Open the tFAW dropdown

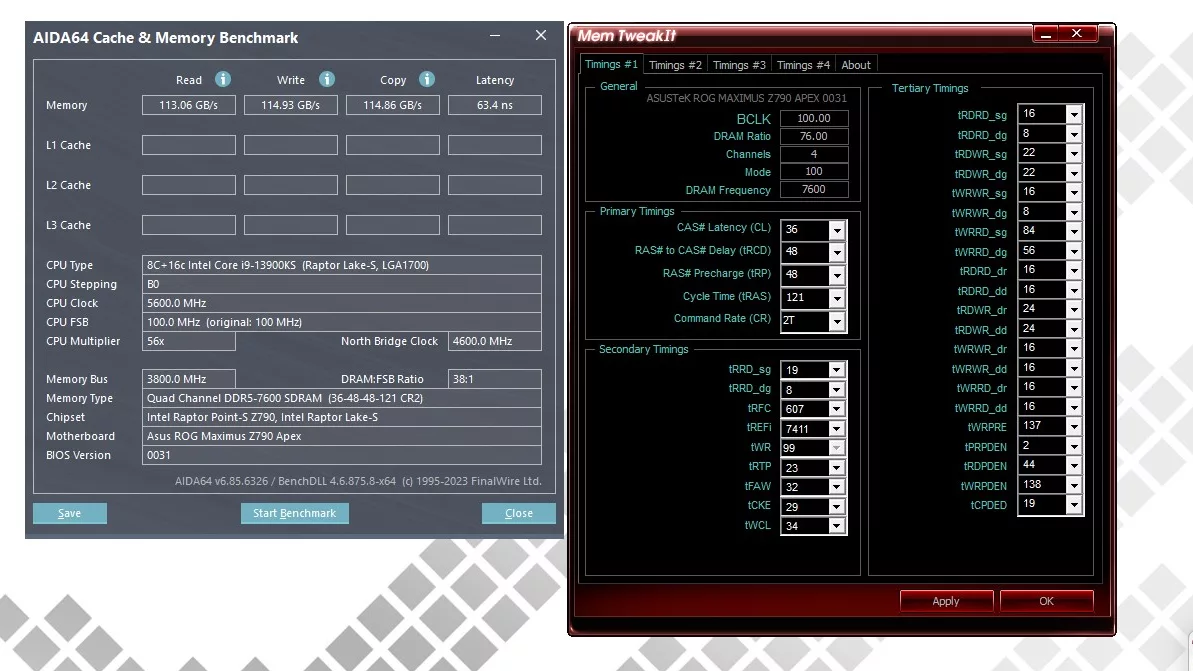coord(836,487)
